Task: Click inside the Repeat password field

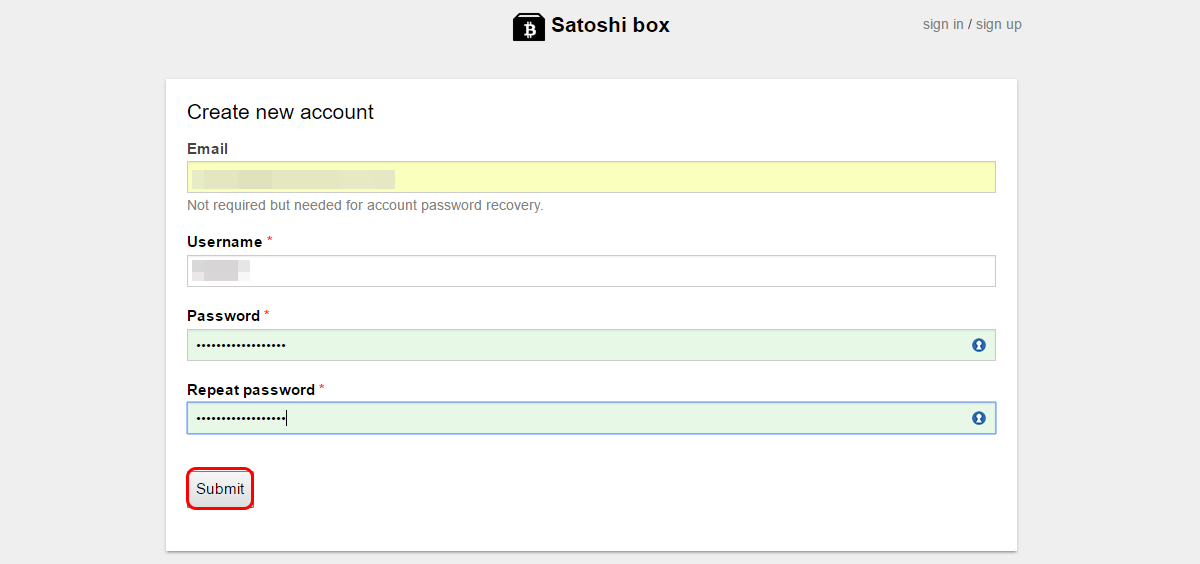Action: (x=590, y=418)
